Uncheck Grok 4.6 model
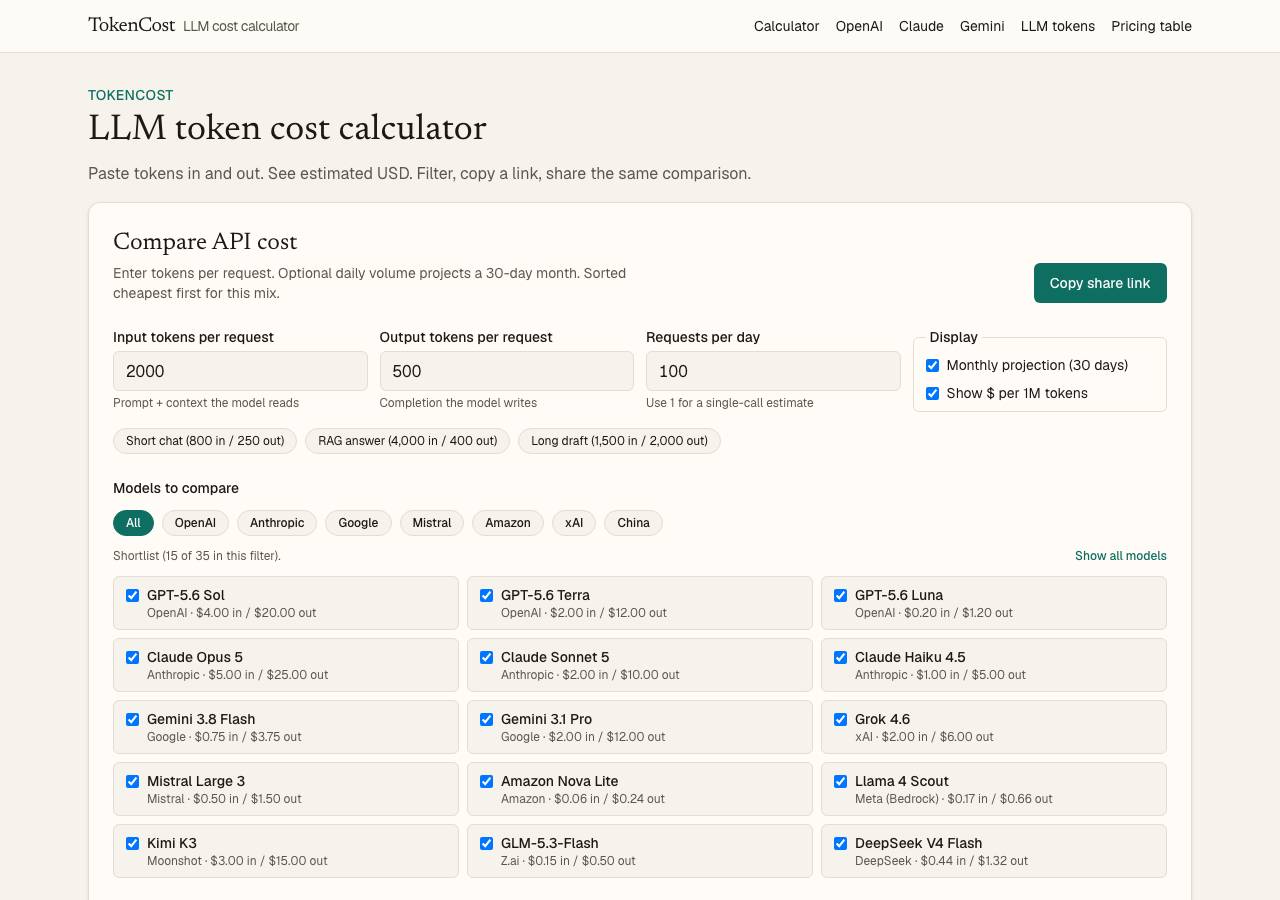Image resolution: width=1280 pixels, height=900 pixels. coord(840,719)
